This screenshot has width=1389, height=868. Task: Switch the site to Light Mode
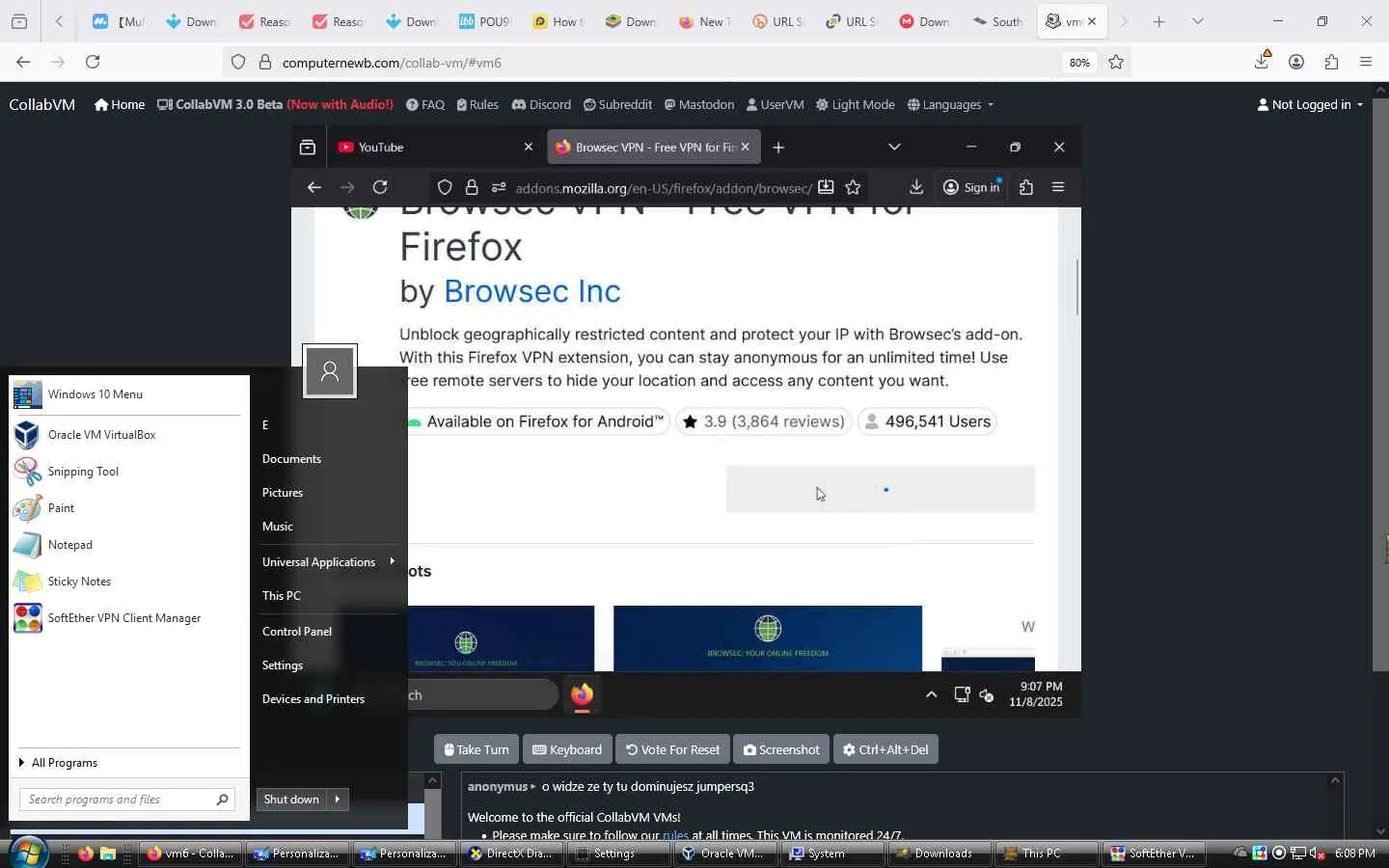click(856, 105)
